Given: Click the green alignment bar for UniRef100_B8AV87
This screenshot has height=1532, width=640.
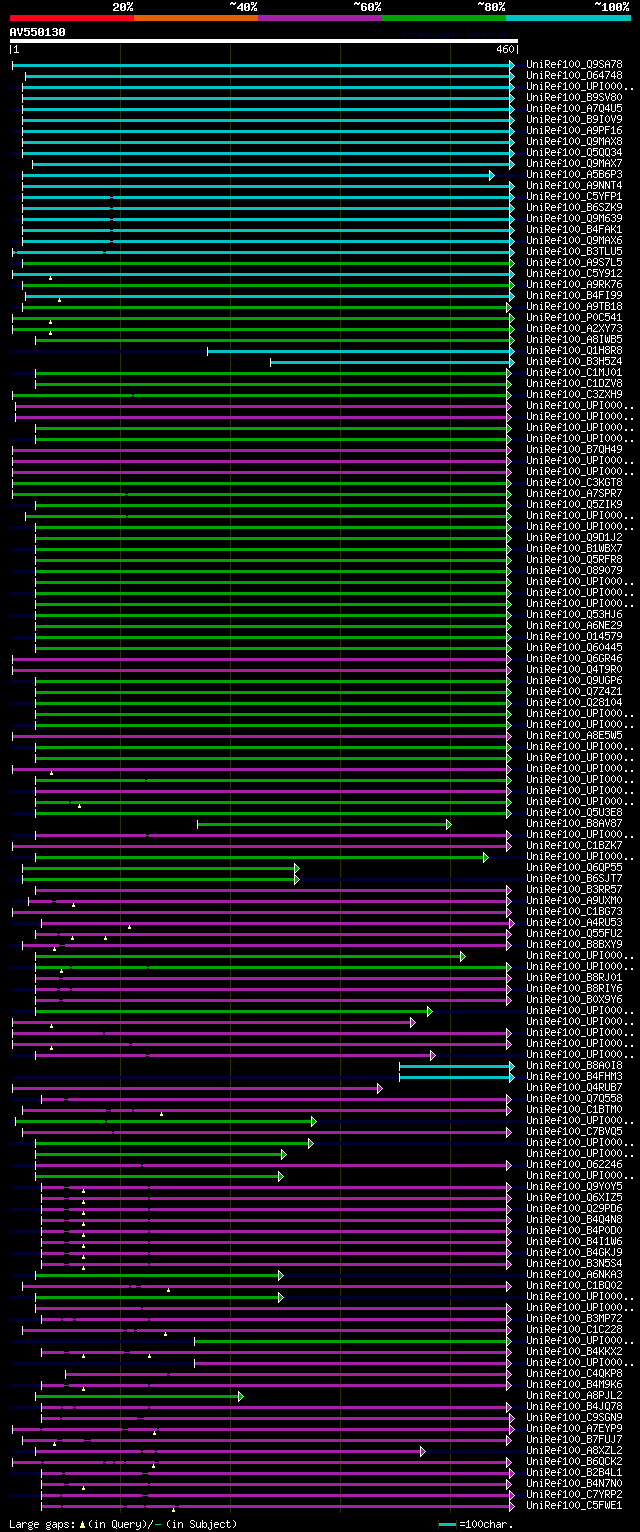Looking at the screenshot, I should tap(324, 824).
